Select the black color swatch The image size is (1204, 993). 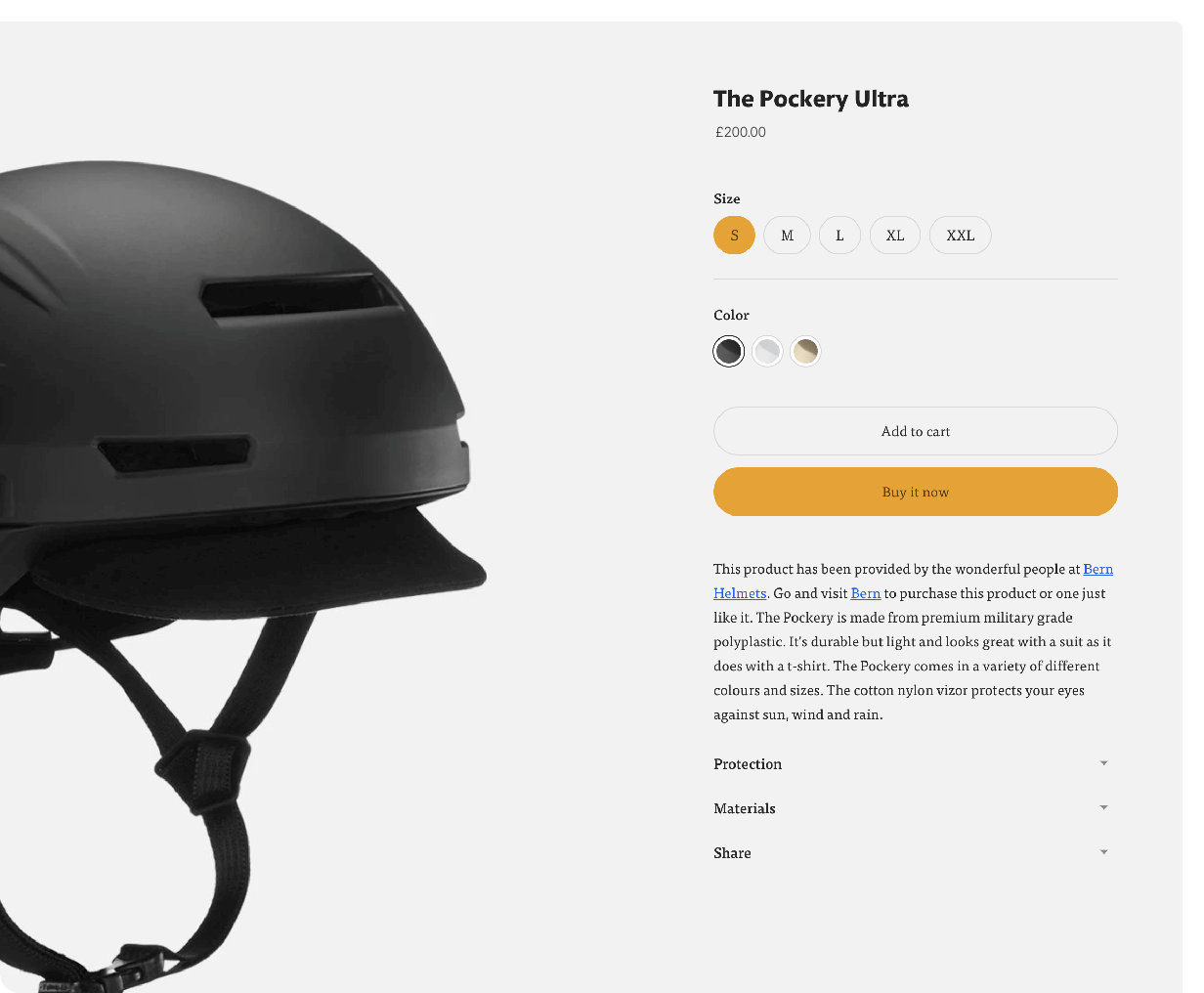pyautogui.click(x=729, y=351)
